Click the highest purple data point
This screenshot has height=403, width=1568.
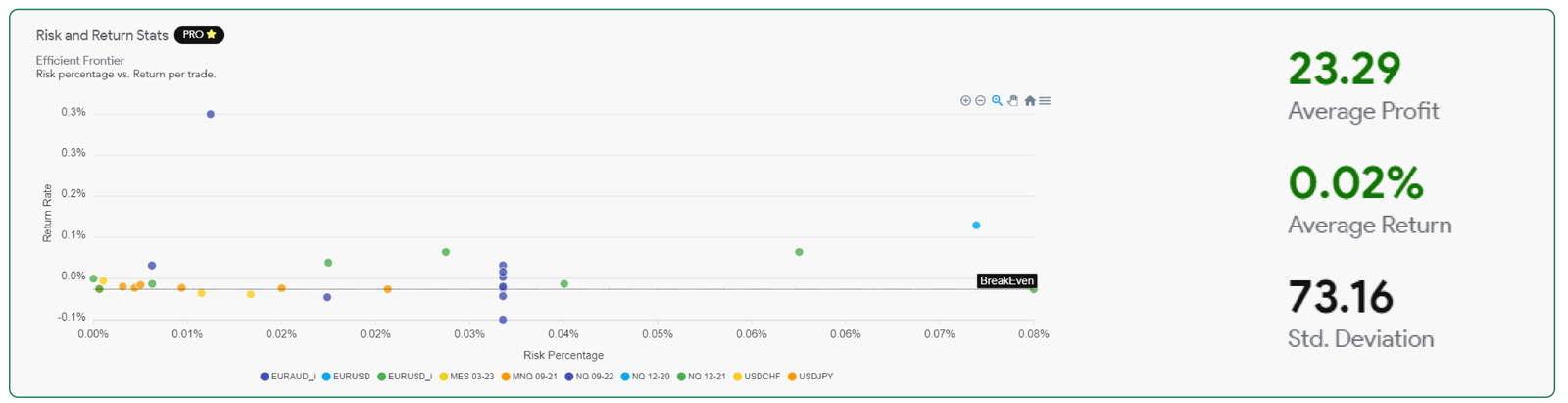(x=211, y=114)
